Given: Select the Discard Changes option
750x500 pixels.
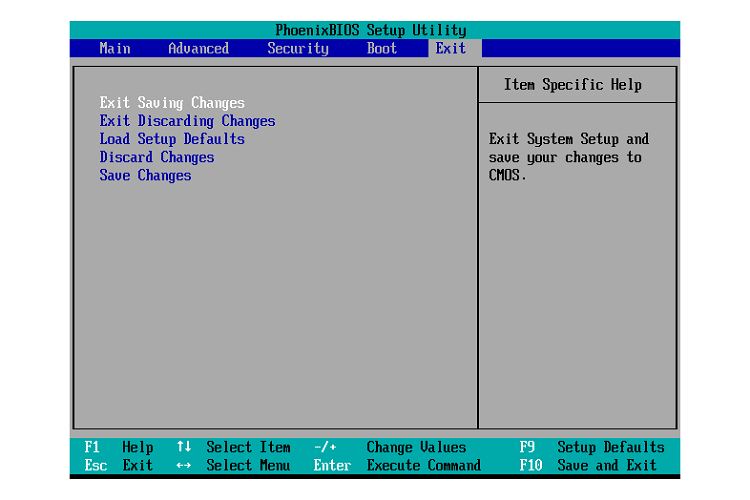Looking at the screenshot, I should tap(157, 157).
